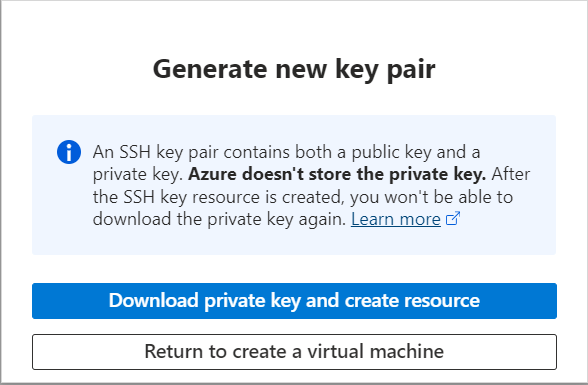Viewport: 588px width, 385px height.
Task: Click the words virtual machine on the outlined button
Action: (x=376, y=352)
